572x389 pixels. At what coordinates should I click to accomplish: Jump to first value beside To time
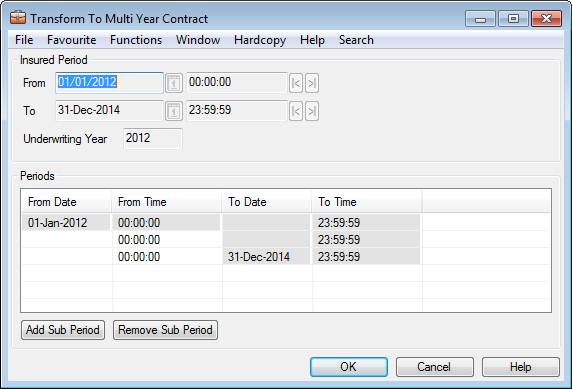pyautogui.click(x=296, y=111)
